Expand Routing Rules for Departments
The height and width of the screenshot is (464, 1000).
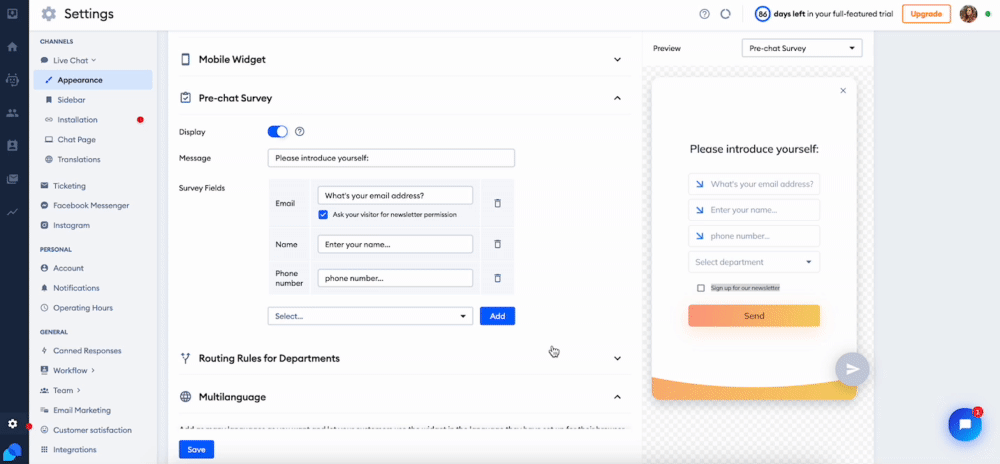pos(617,358)
